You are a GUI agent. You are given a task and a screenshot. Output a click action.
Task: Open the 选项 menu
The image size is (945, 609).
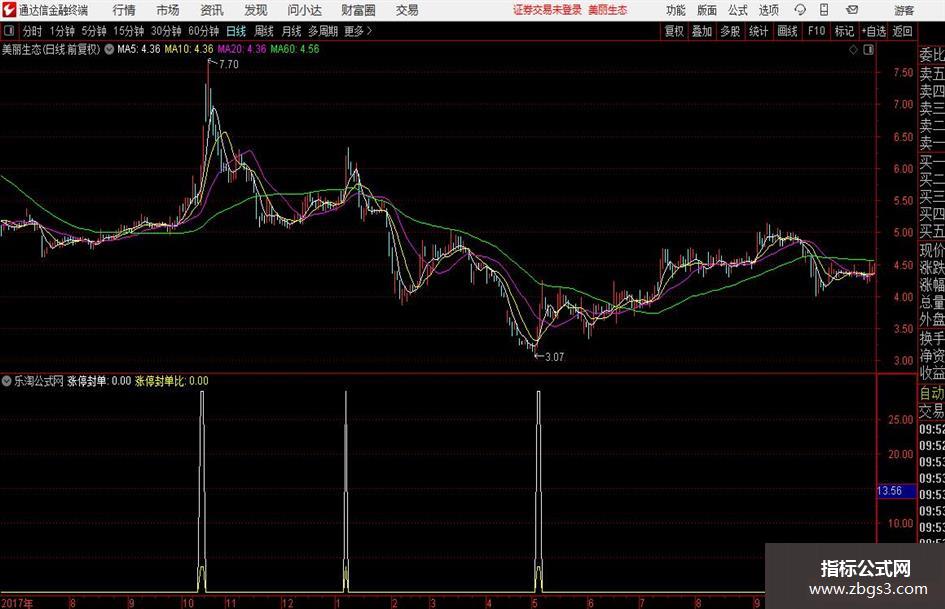768,10
